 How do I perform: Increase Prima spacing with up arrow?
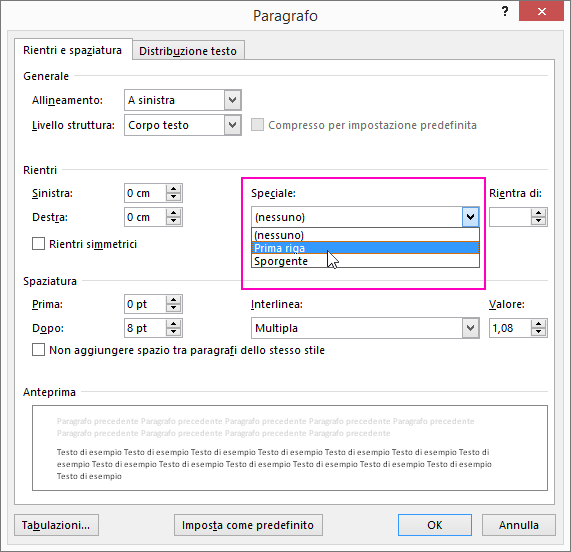coord(174,300)
